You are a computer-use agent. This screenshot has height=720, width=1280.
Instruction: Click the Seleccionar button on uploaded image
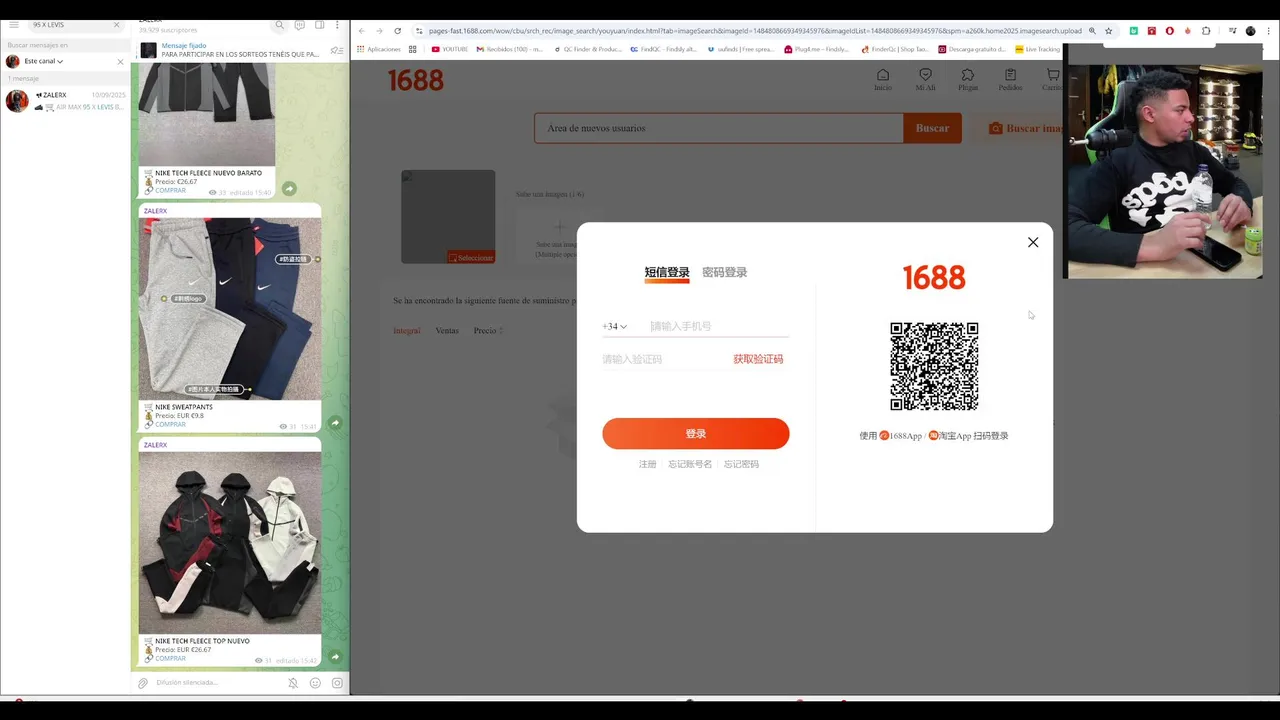[x=471, y=257]
